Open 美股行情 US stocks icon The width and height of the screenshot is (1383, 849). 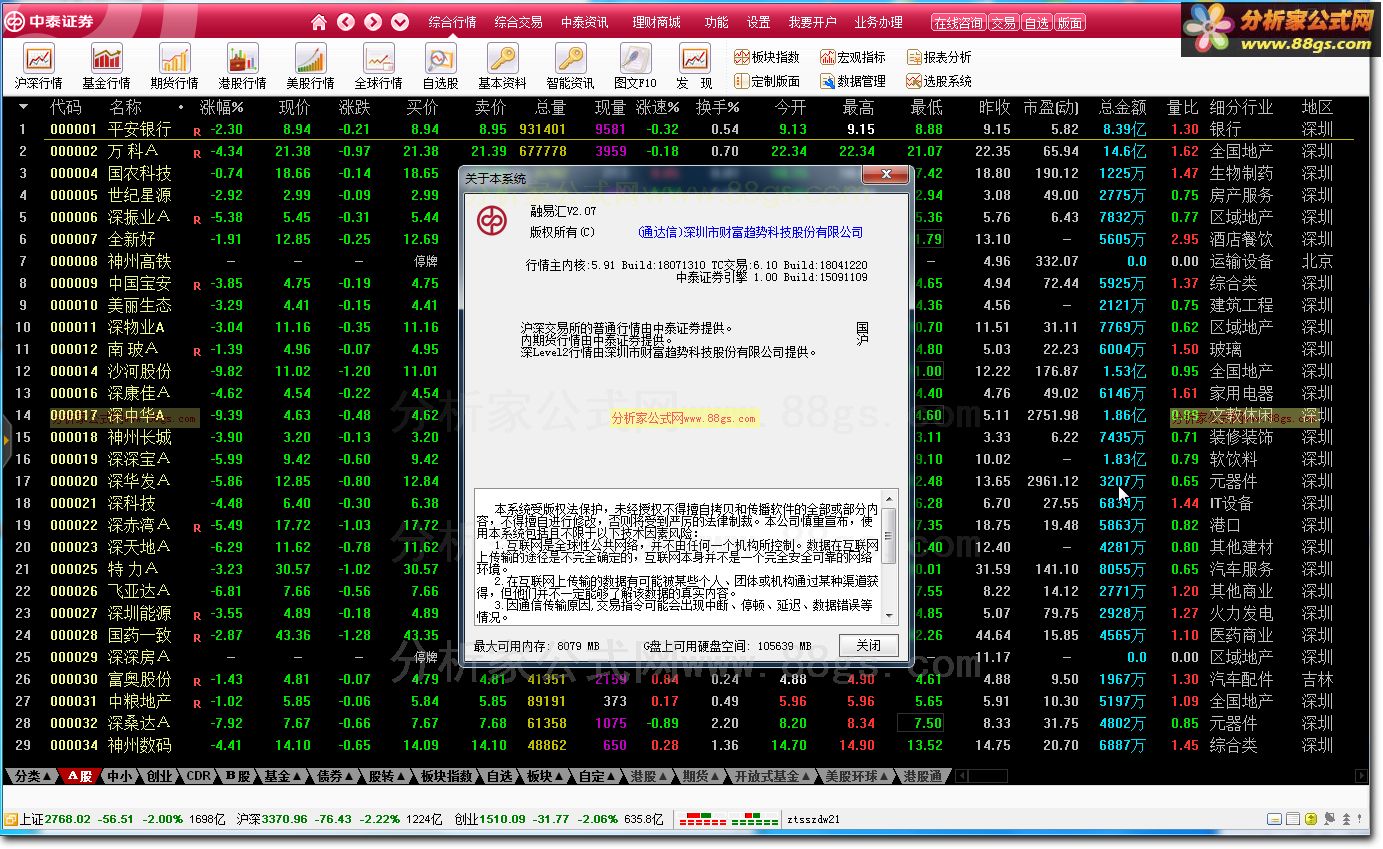click(x=310, y=67)
